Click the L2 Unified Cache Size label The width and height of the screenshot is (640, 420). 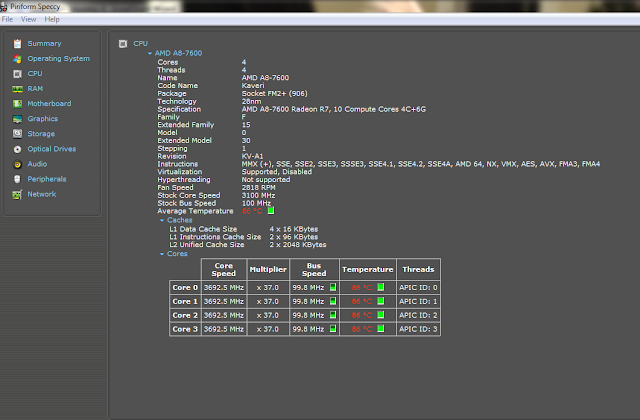(207, 245)
